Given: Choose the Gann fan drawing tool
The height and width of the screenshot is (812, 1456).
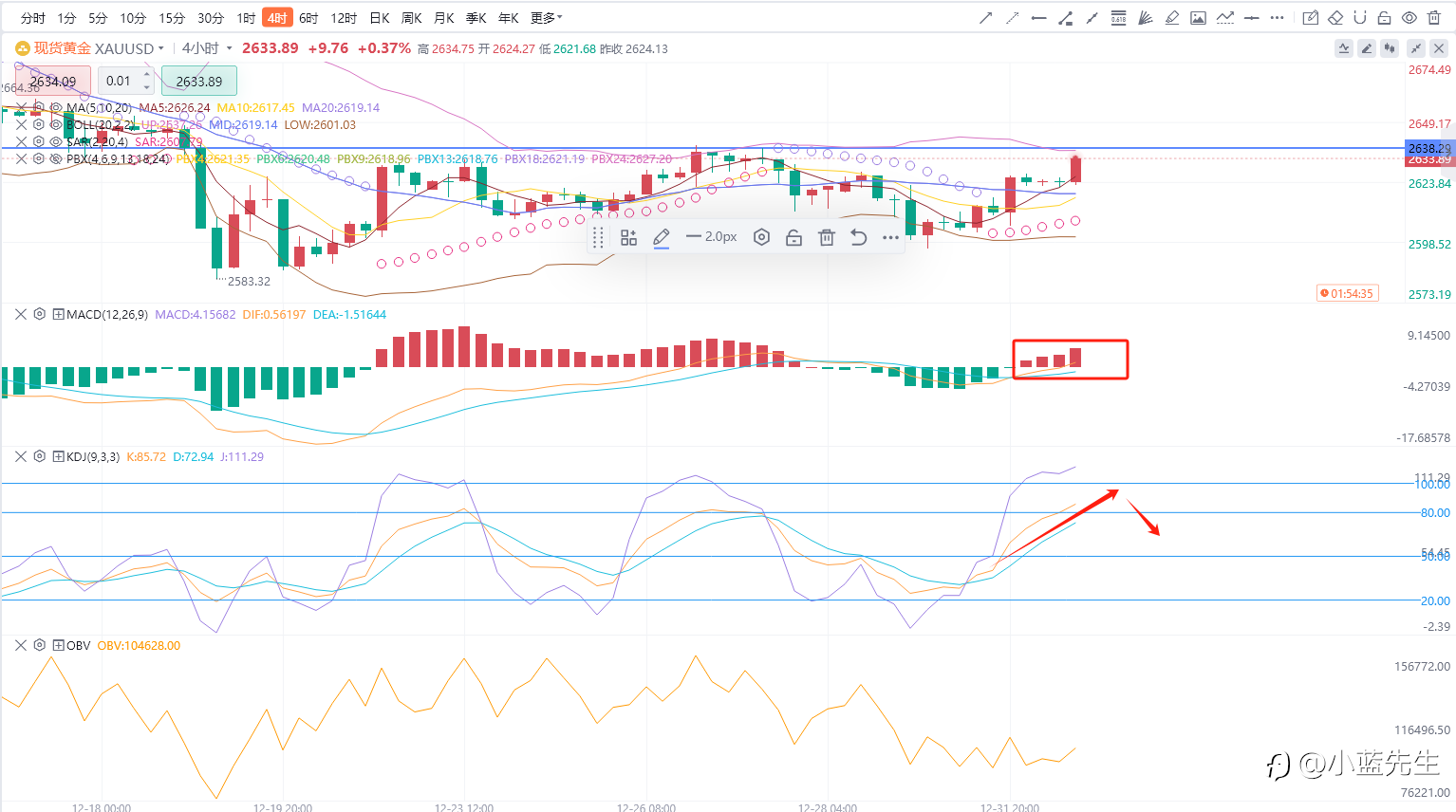Looking at the screenshot, I should coord(1145,18).
